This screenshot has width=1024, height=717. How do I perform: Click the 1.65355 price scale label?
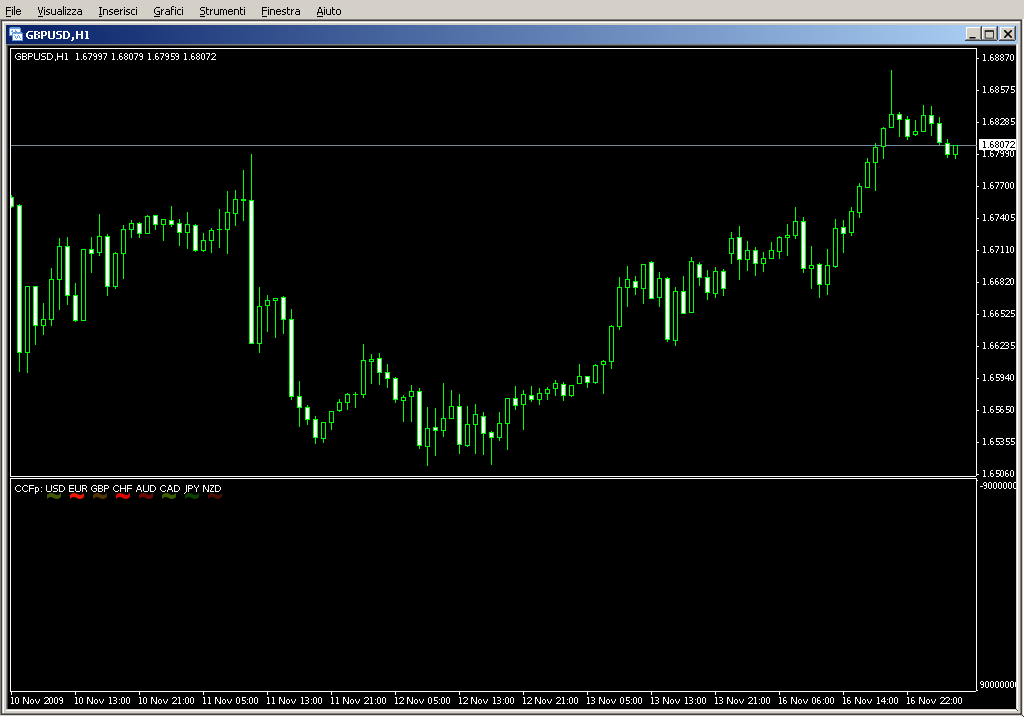(999, 441)
